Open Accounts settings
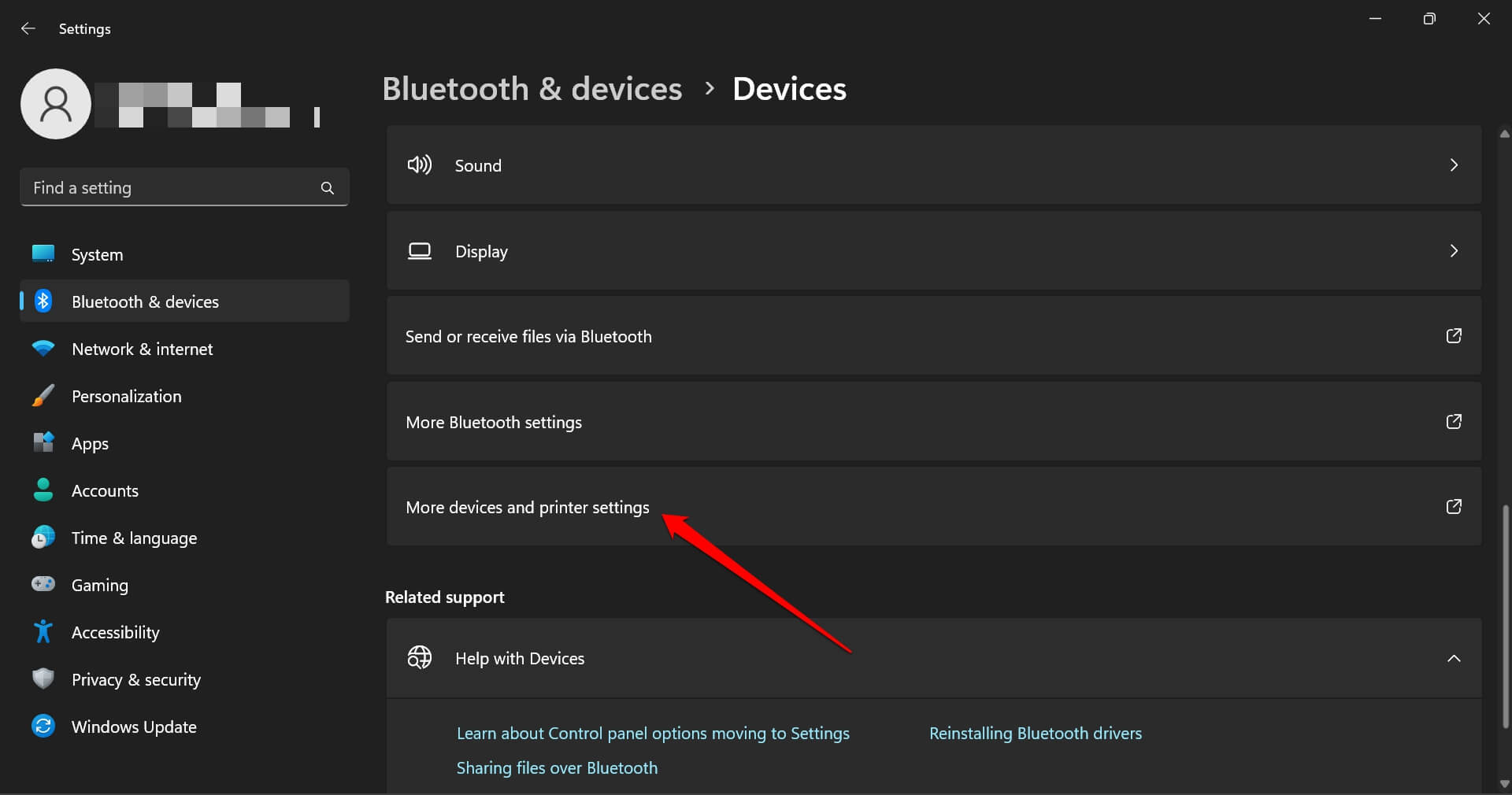The height and width of the screenshot is (795, 1512). click(x=184, y=490)
